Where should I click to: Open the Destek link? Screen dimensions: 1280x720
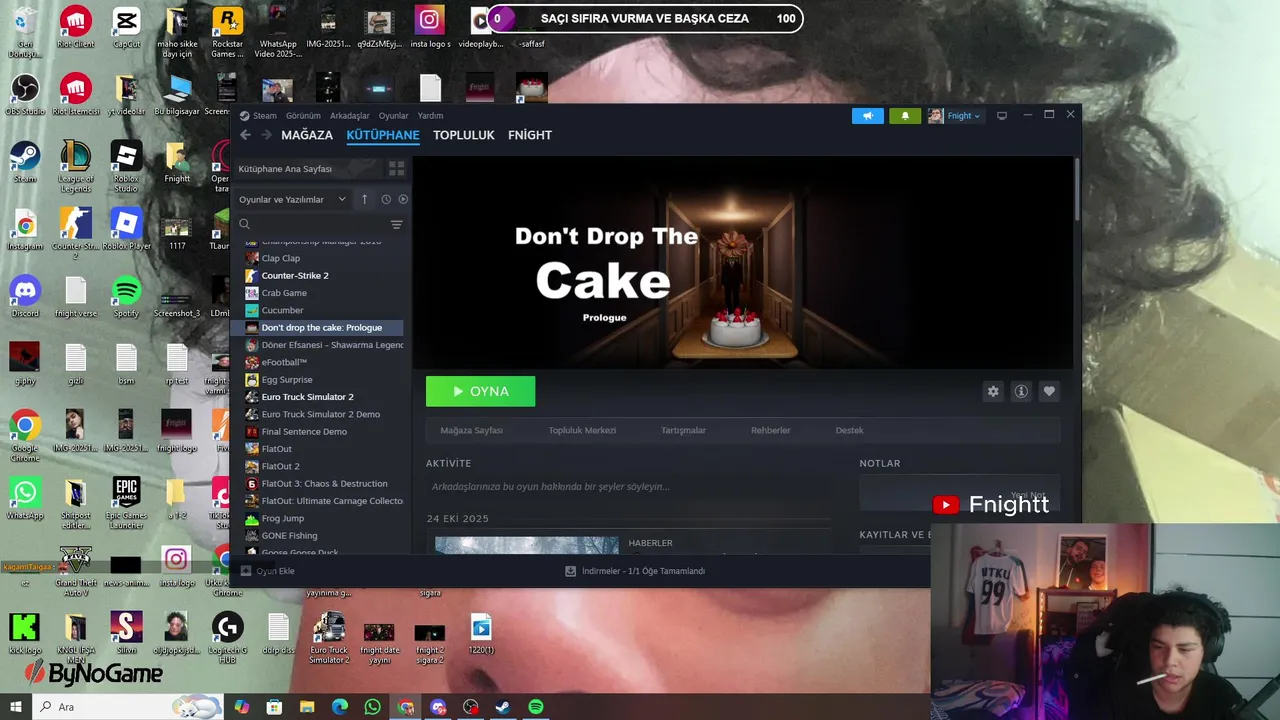point(849,430)
